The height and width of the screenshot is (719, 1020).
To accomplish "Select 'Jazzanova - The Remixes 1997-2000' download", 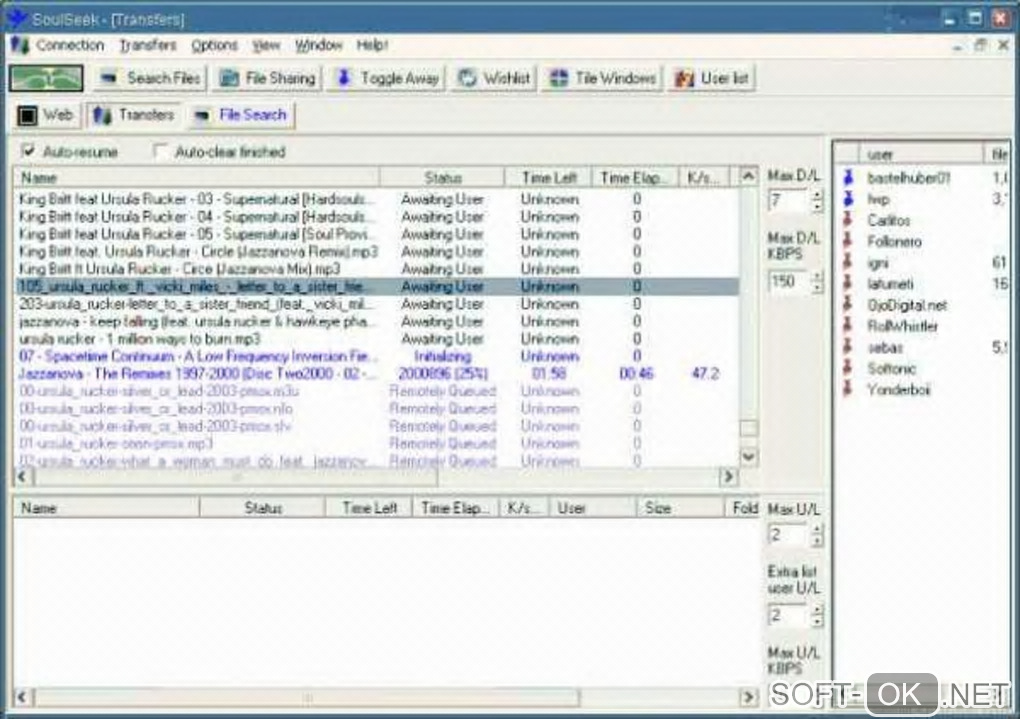I will click(377, 373).
